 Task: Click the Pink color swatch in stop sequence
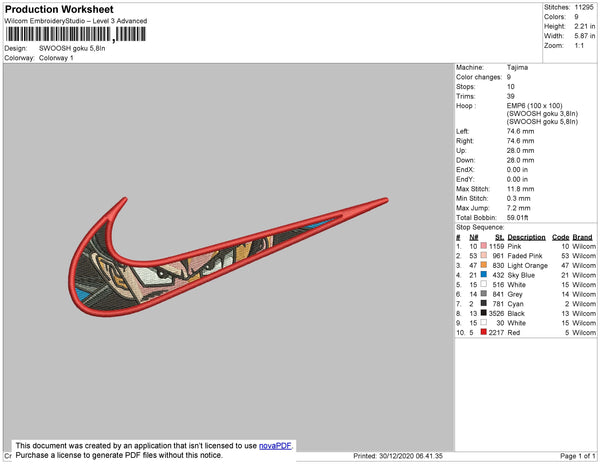484,246
